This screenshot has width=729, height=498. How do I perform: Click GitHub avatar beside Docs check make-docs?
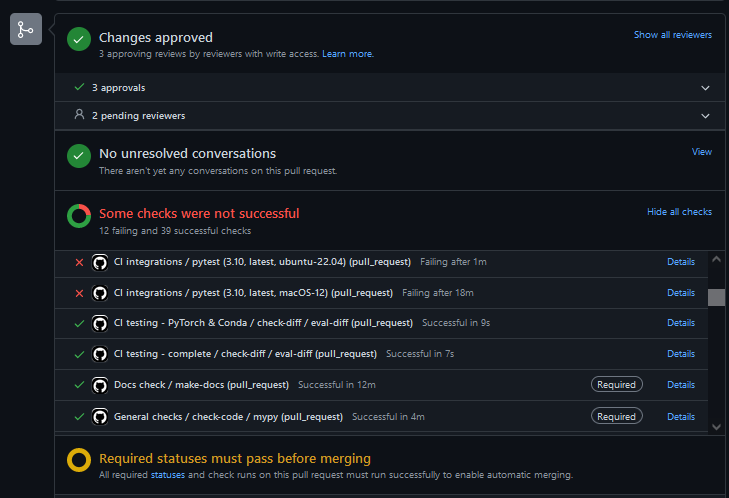point(100,385)
